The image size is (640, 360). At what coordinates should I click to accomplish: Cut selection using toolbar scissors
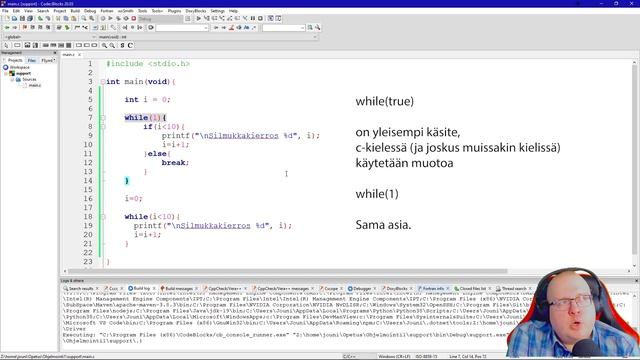click(58, 18)
